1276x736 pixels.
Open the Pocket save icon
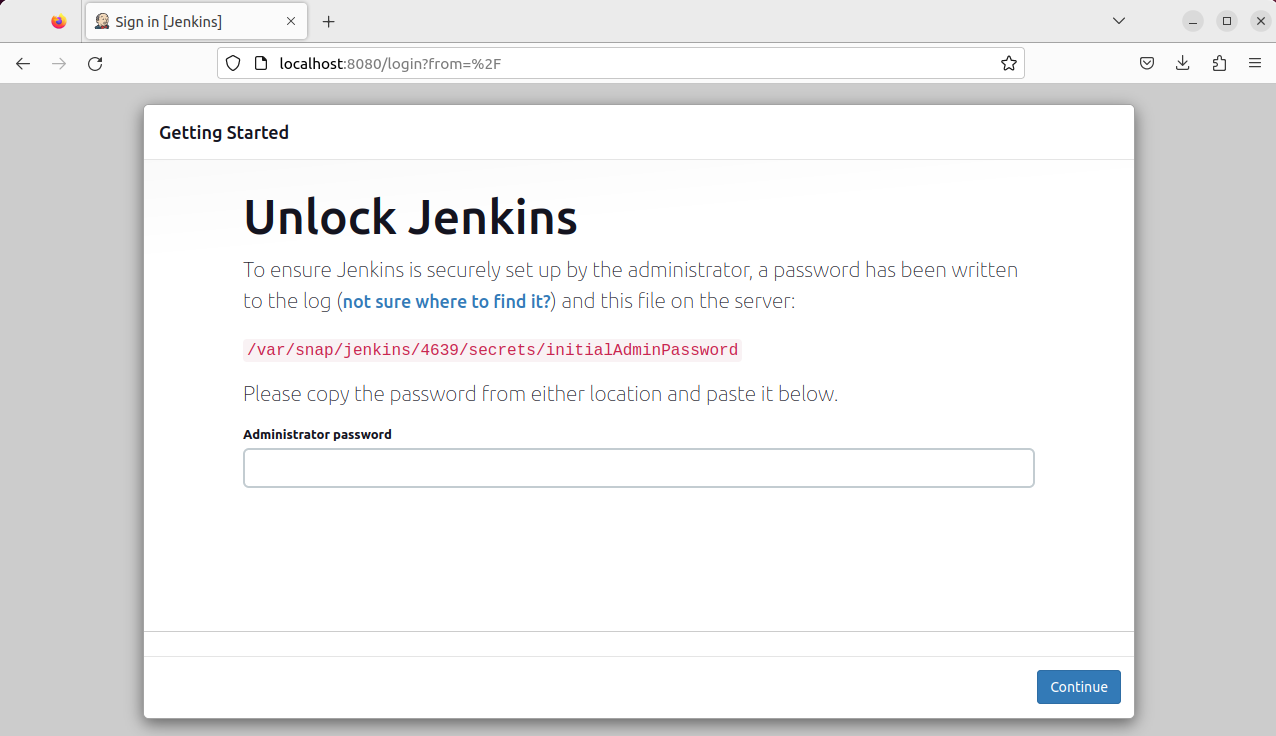click(1147, 63)
